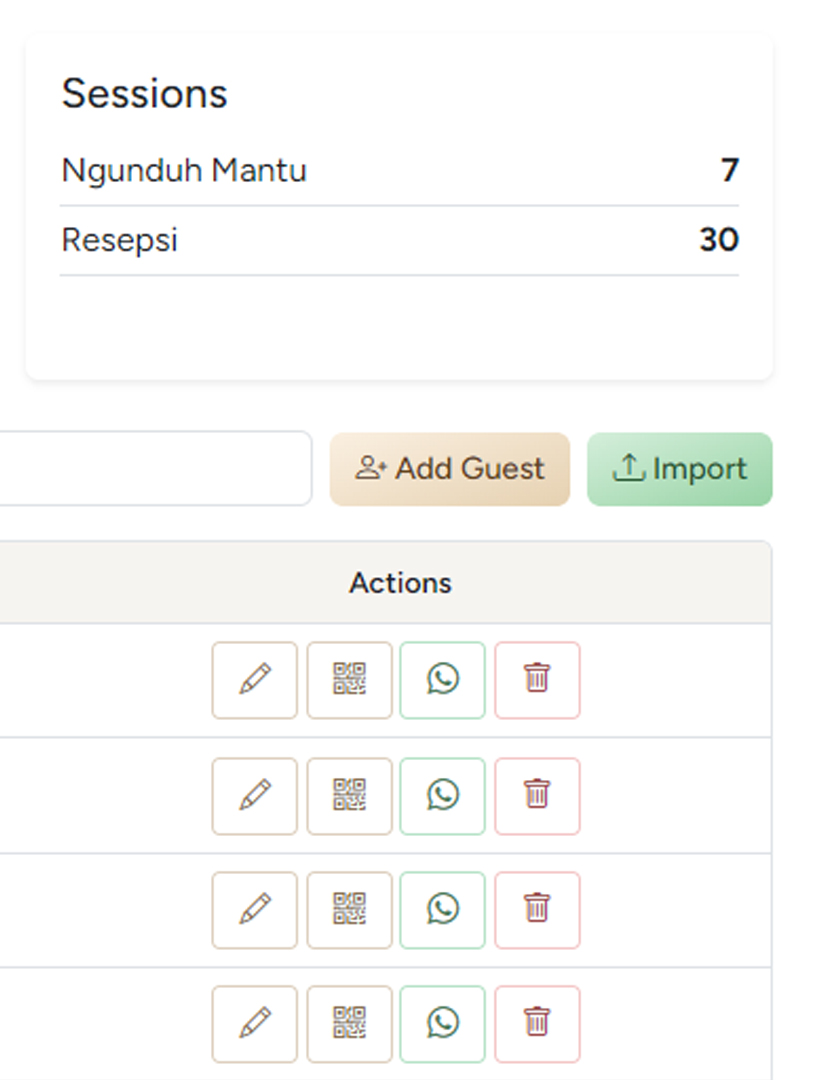Edit the third row guest
Screen dimensions: 815x1080
tap(254, 910)
